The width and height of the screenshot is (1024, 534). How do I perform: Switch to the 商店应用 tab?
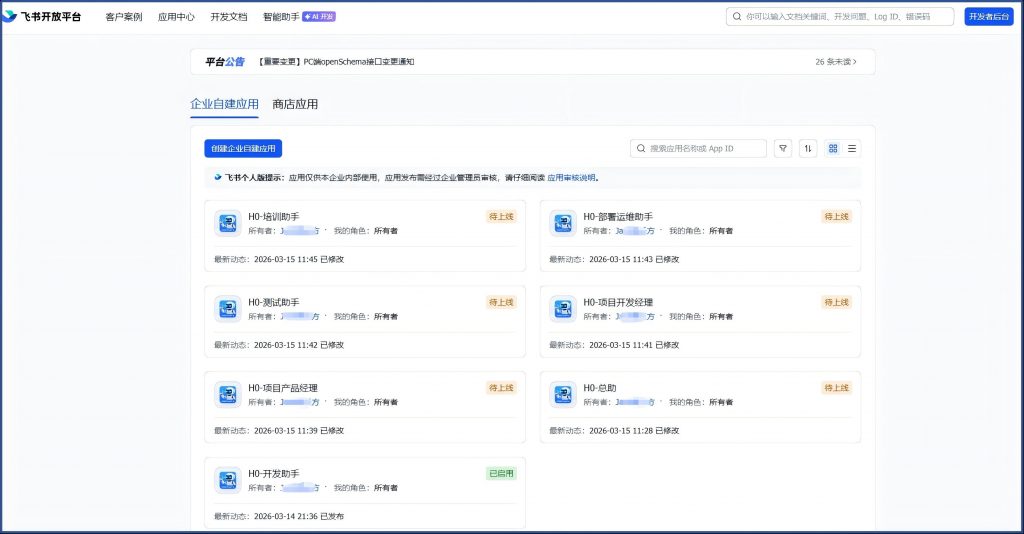[x=295, y=104]
